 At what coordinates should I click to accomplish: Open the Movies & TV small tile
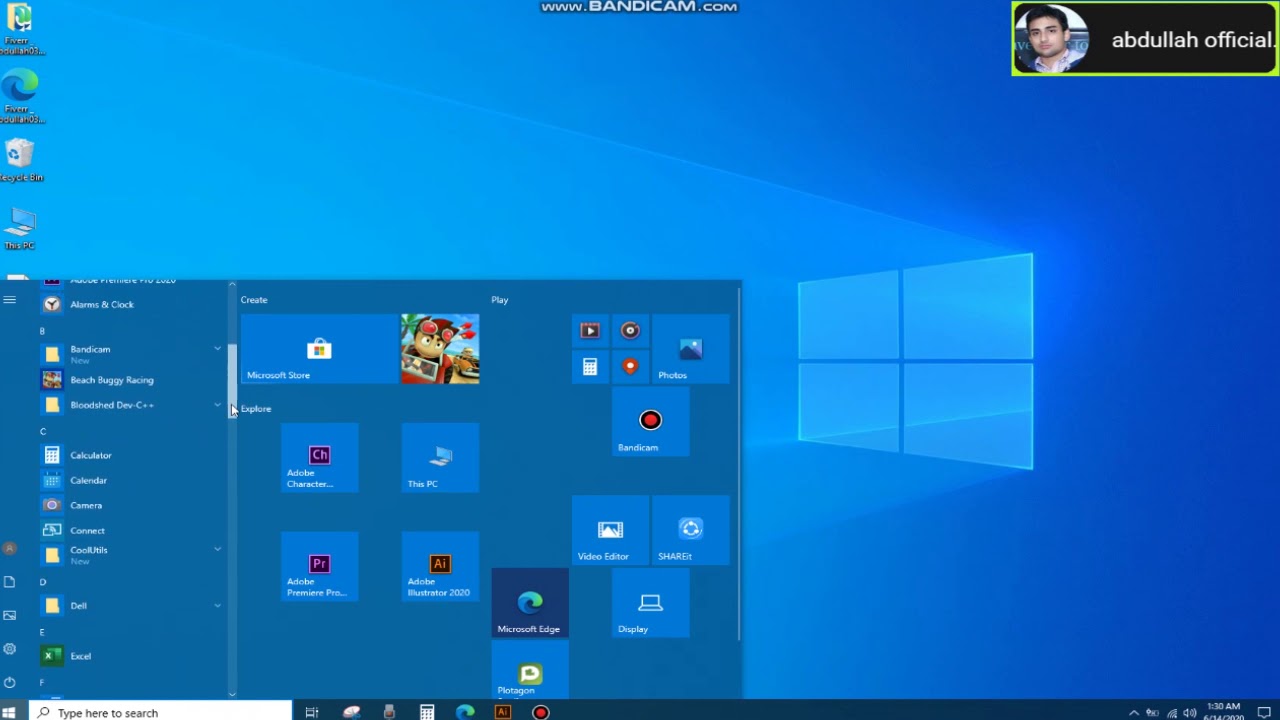(590, 330)
